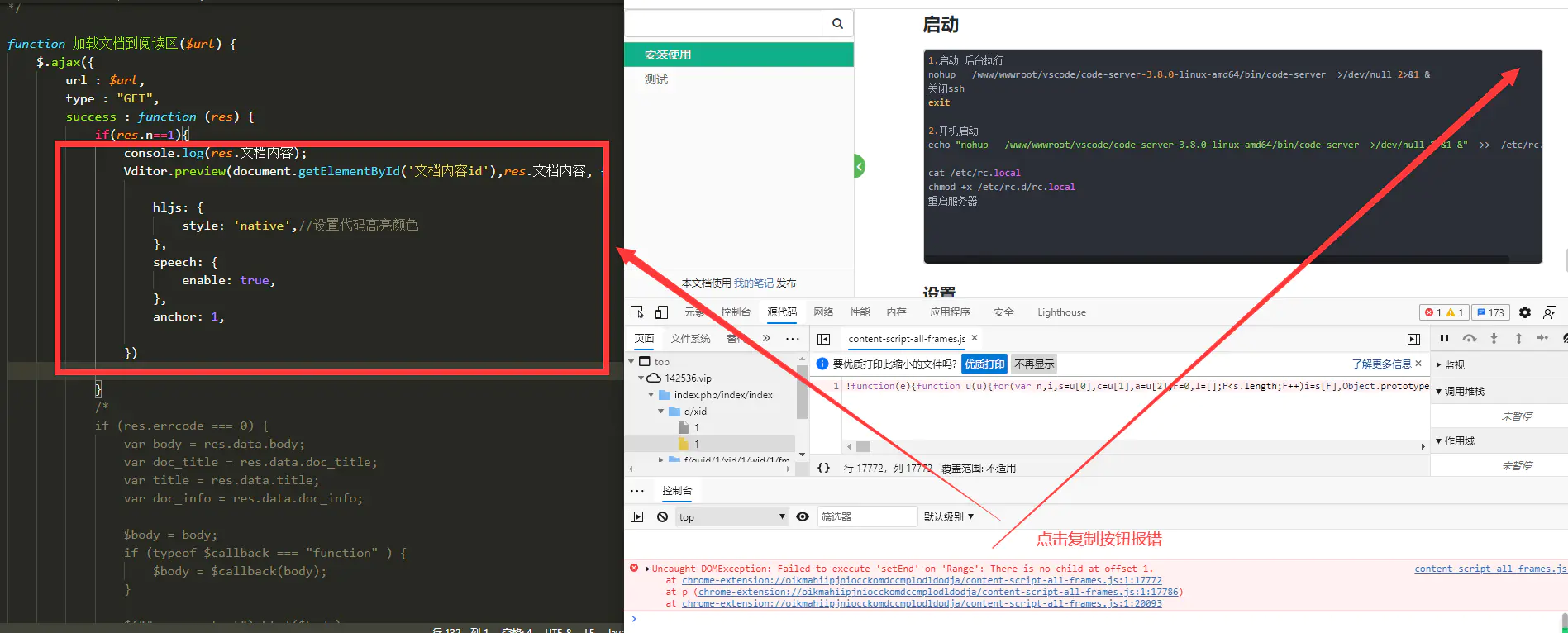The width and height of the screenshot is (1568, 633).
Task: Collapse the top frame tree node
Action: [x=632, y=362]
